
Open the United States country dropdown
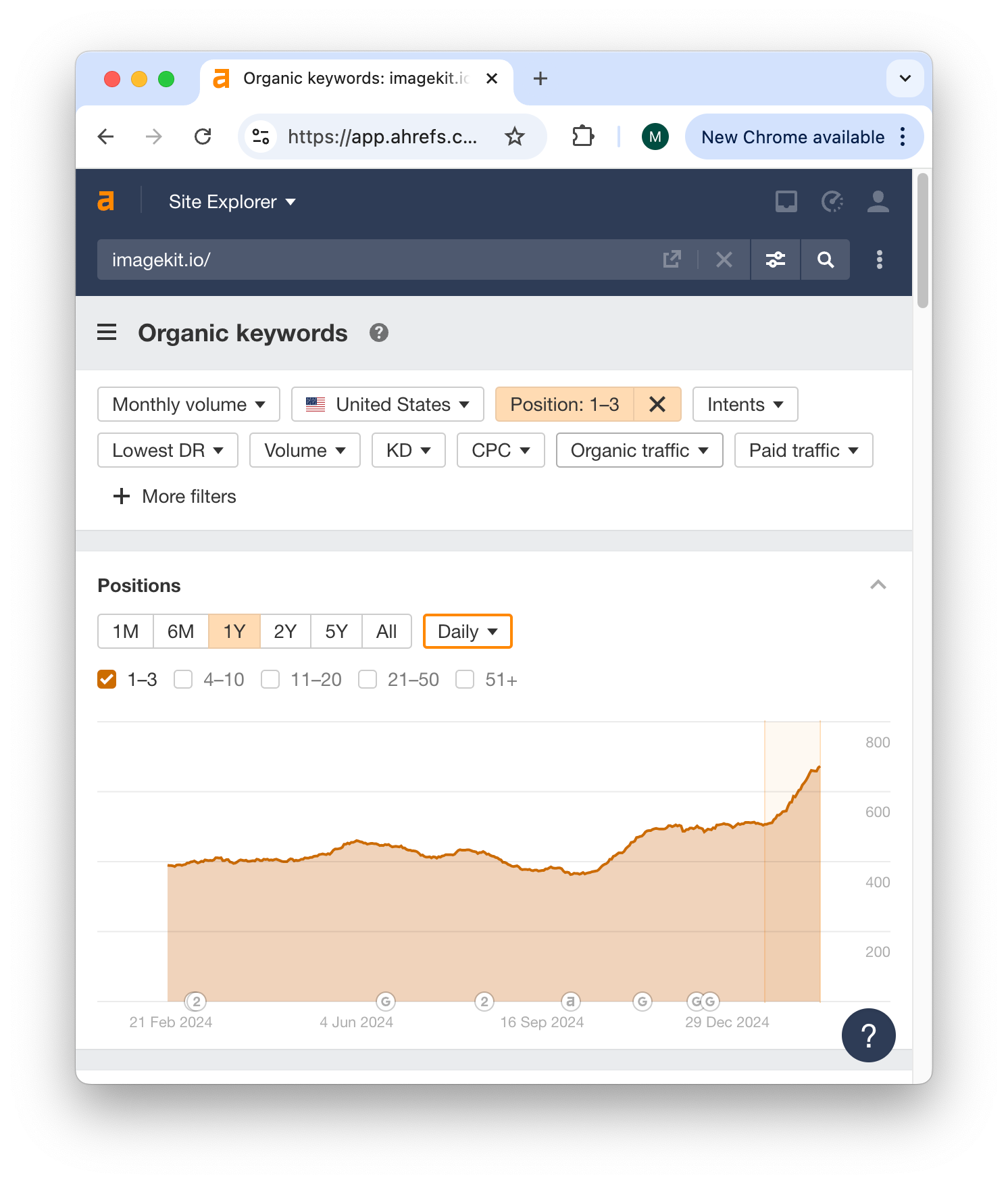click(x=388, y=404)
